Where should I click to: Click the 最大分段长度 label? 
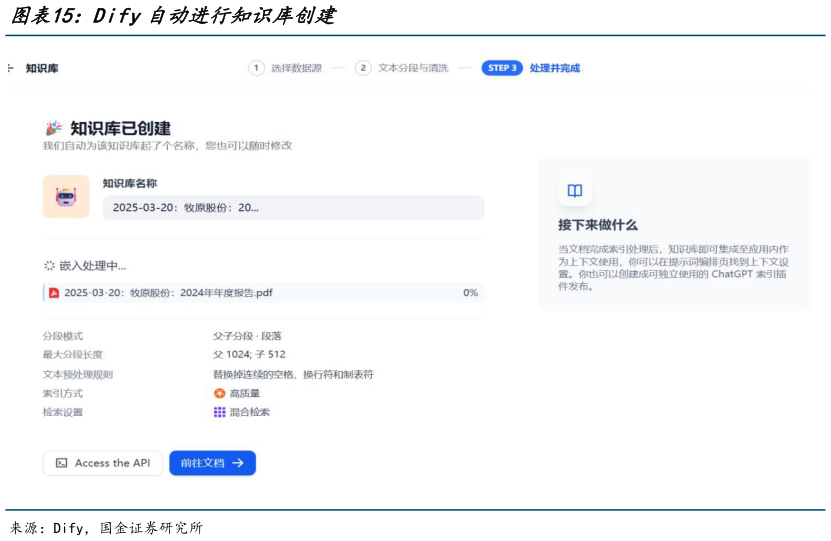click(x=73, y=354)
